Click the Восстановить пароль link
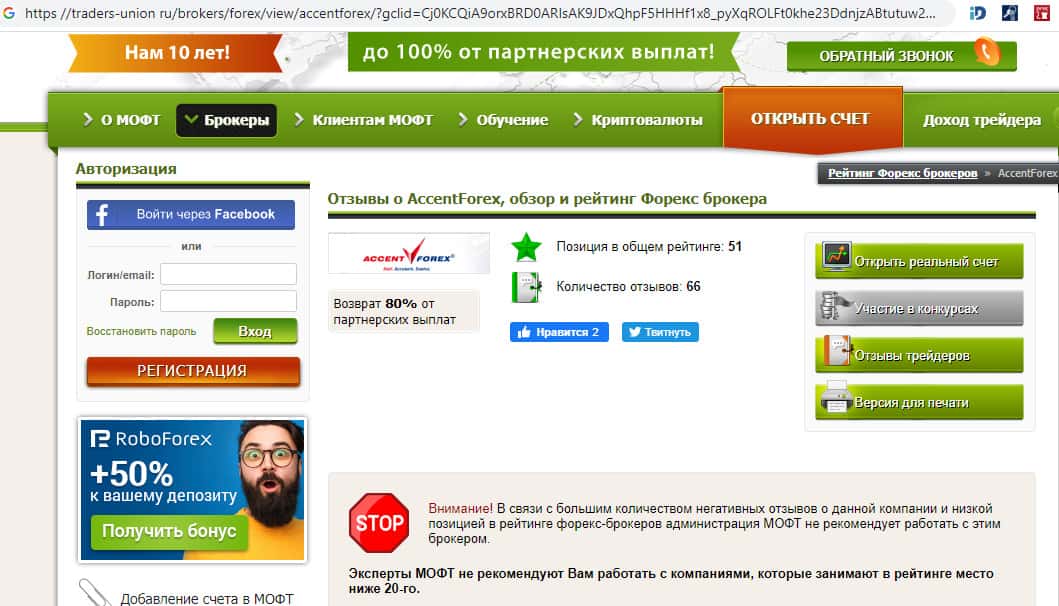 [x=141, y=332]
